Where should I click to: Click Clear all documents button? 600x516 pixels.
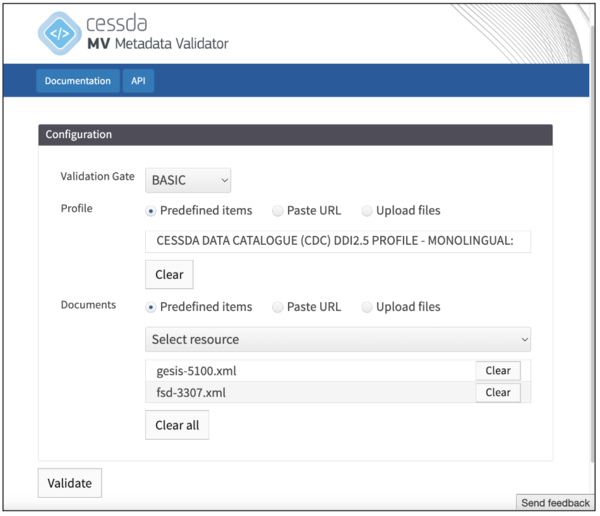(x=177, y=425)
